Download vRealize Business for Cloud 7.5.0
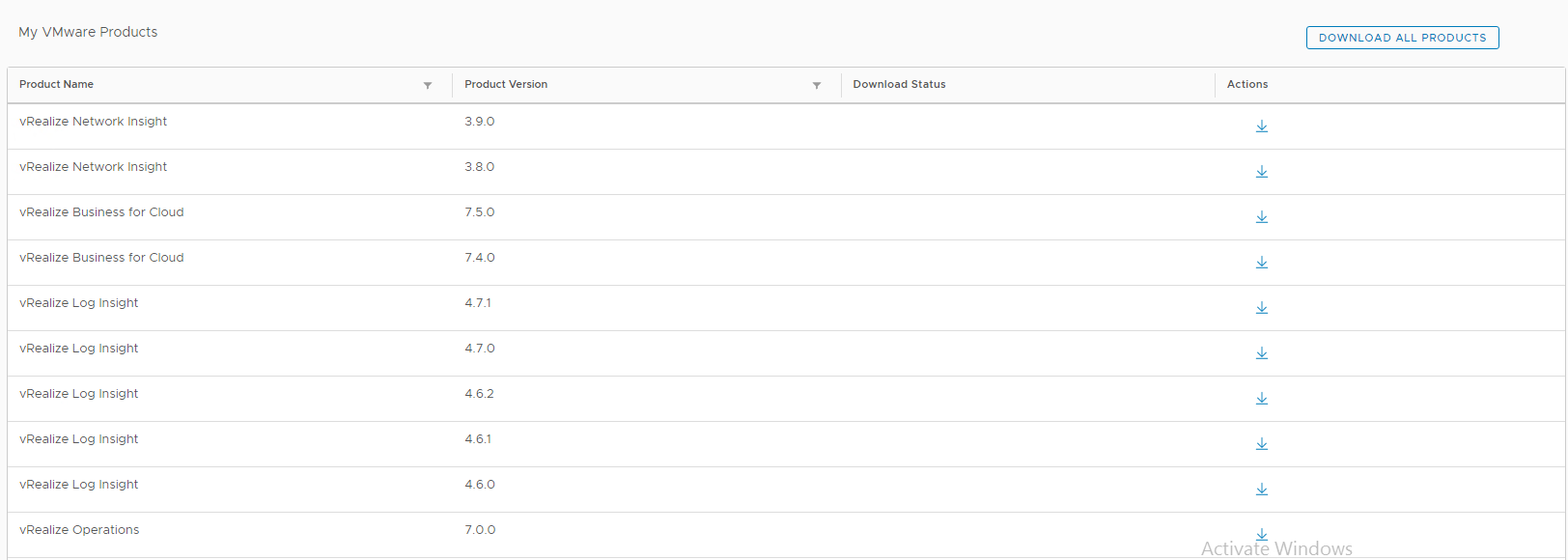 1261,217
